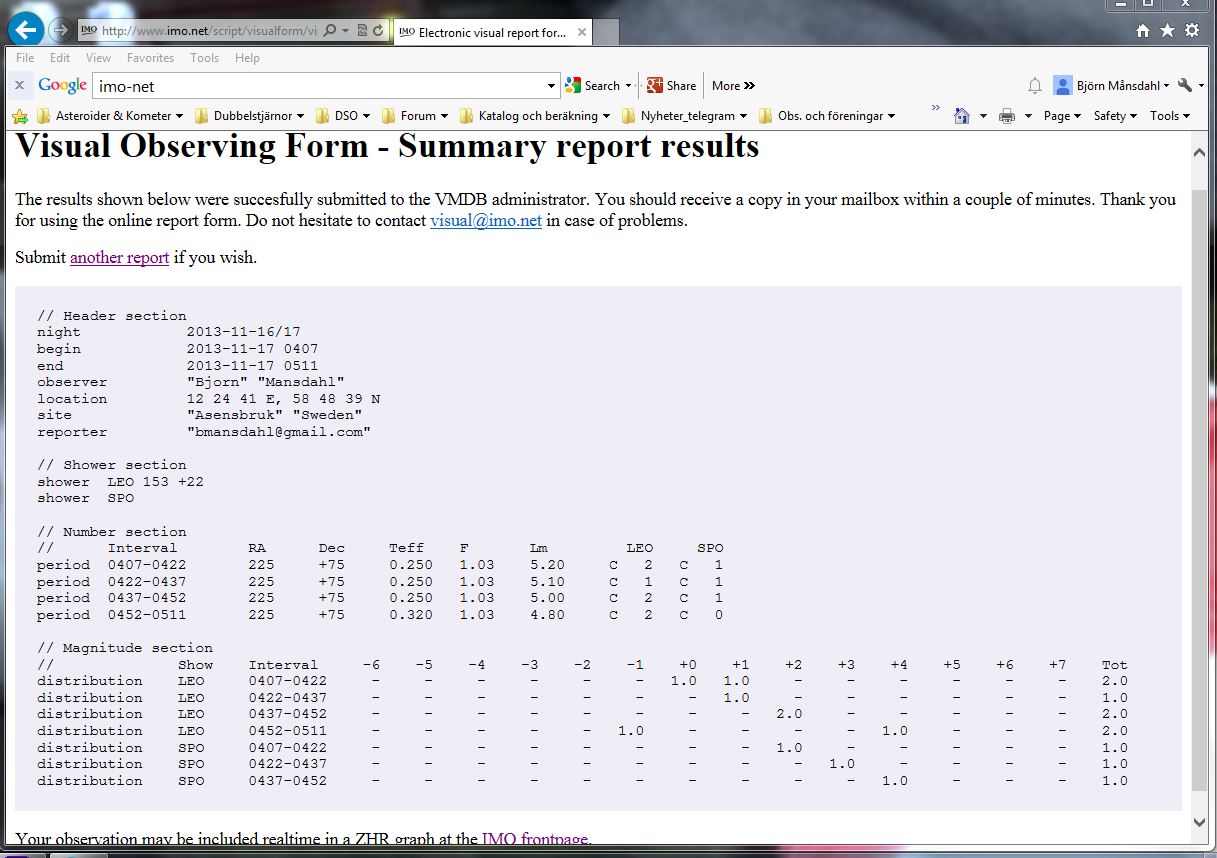Click the location value '12 24 41 E, 58 48 39 N'

coord(283,399)
